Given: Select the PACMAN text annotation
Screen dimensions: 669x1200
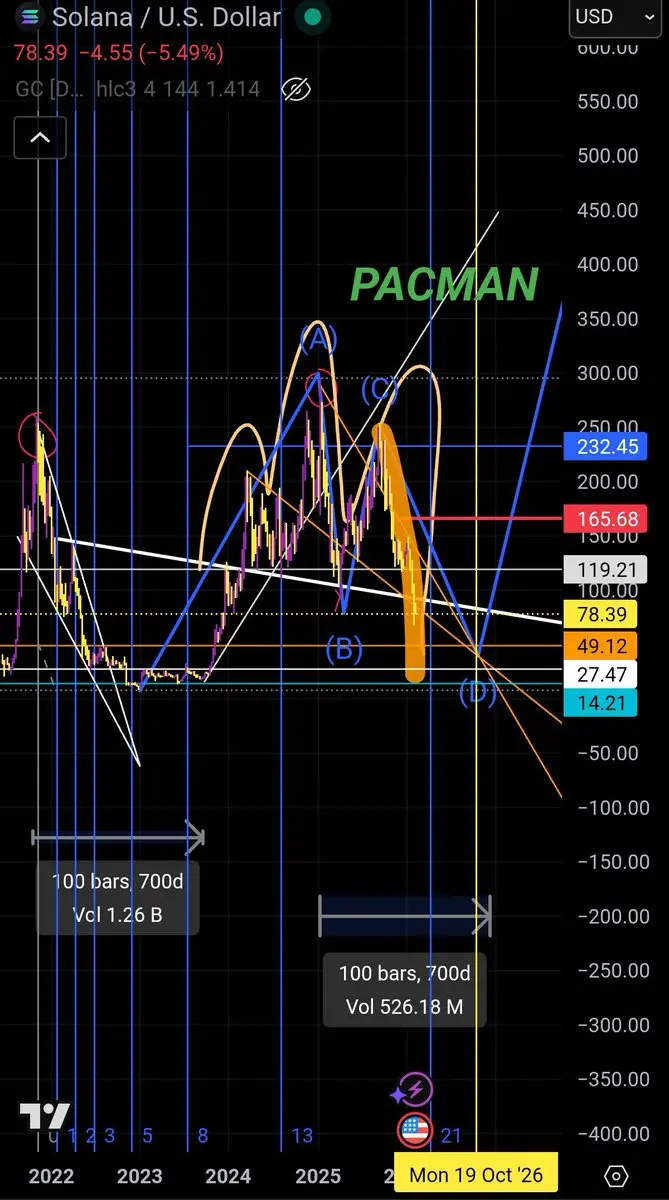Looking at the screenshot, I should pyautogui.click(x=445, y=285).
